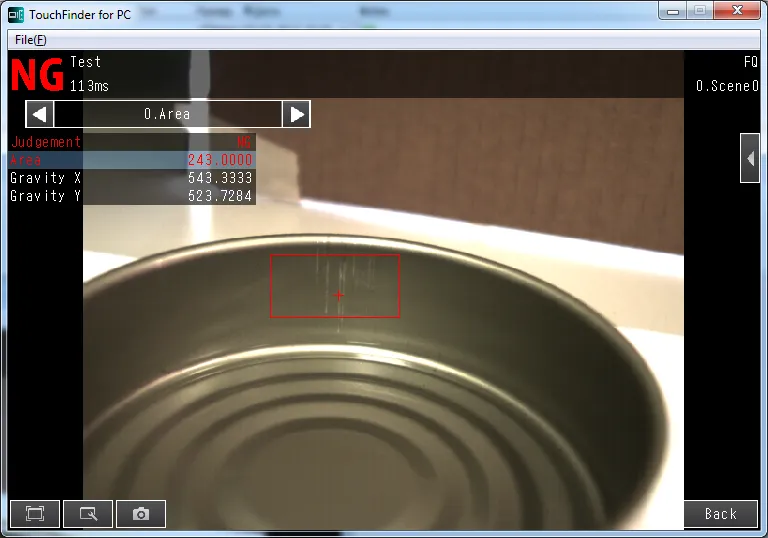Expand the right side panel arrow
This screenshot has width=768, height=538.
click(749, 158)
